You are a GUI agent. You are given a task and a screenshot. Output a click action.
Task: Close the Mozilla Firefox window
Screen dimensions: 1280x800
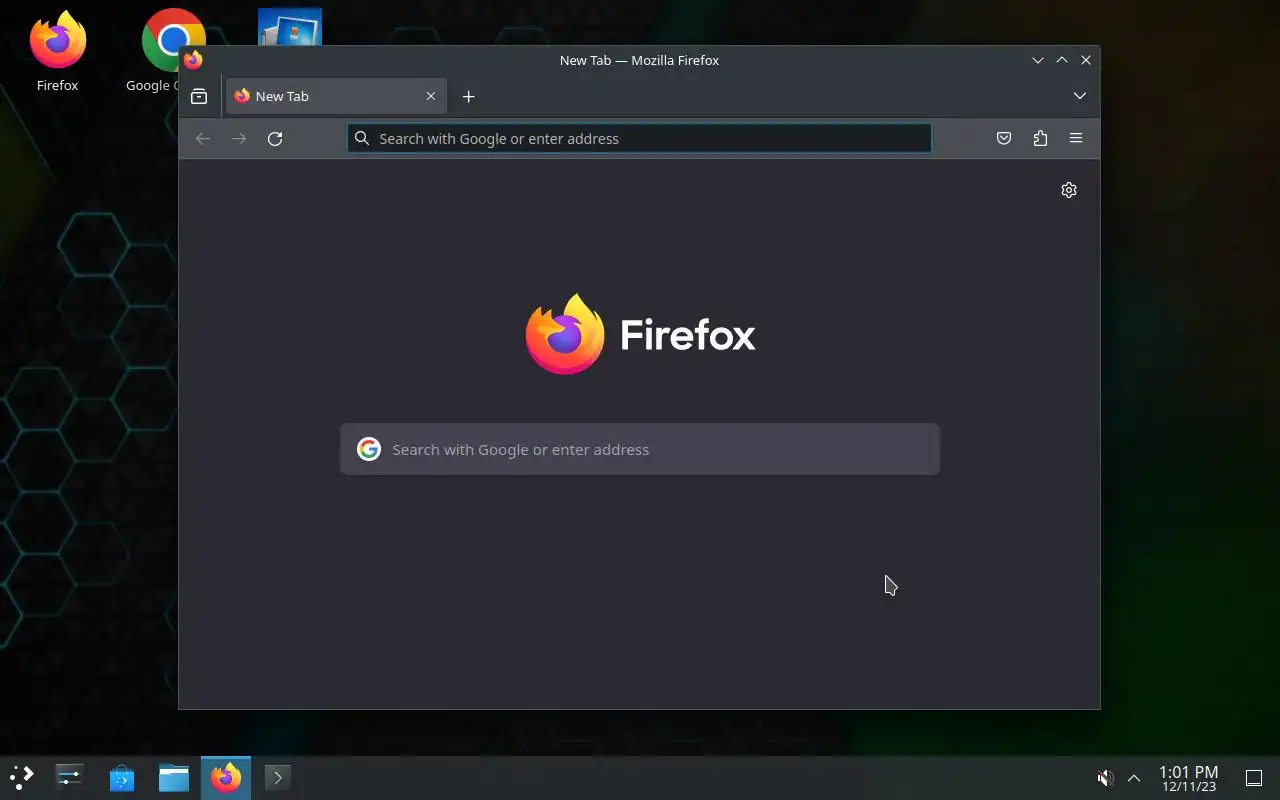pyautogui.click(x=1086, y=60)
